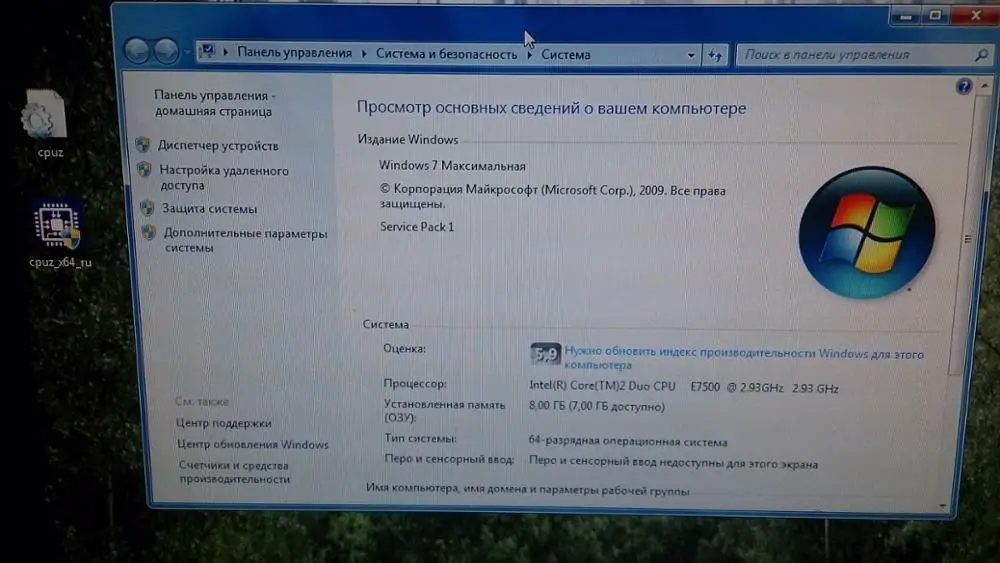Click the search magnifier icon
Image resolution: width=1000 pixels, height=563 pixels.
pos(982,55)
